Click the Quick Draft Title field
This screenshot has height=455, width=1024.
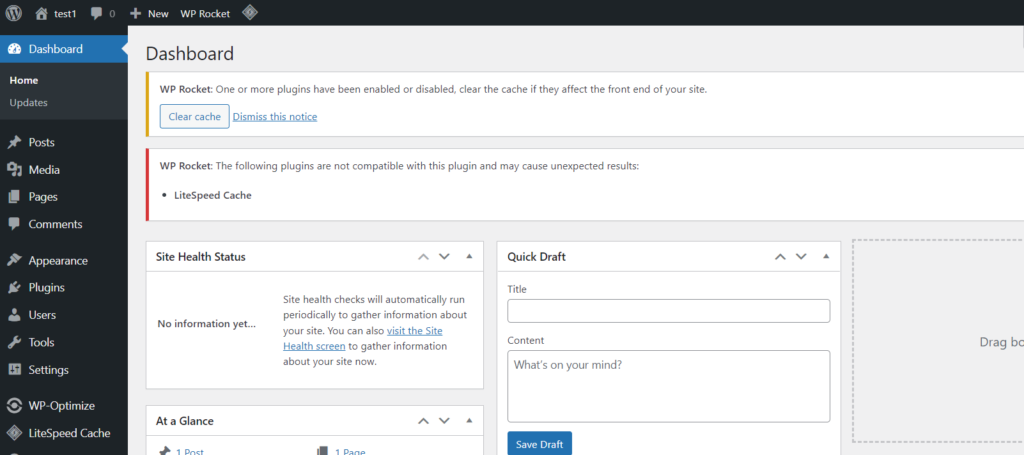(669, 311)
